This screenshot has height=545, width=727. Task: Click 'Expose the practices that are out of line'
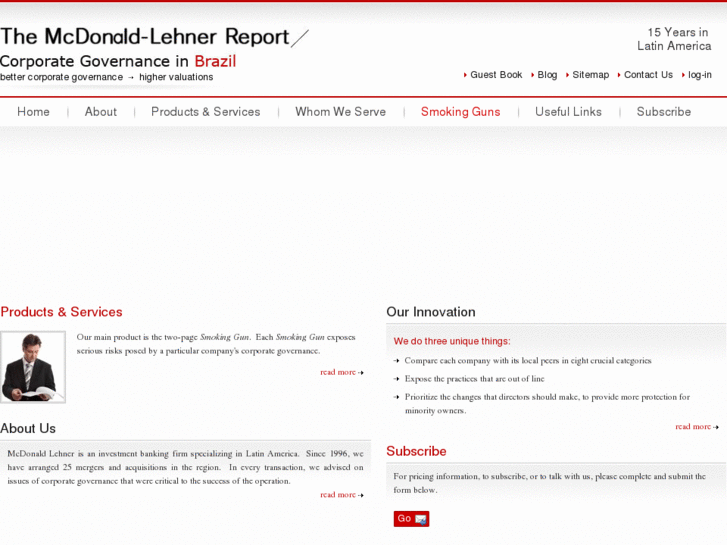point(474,378)
